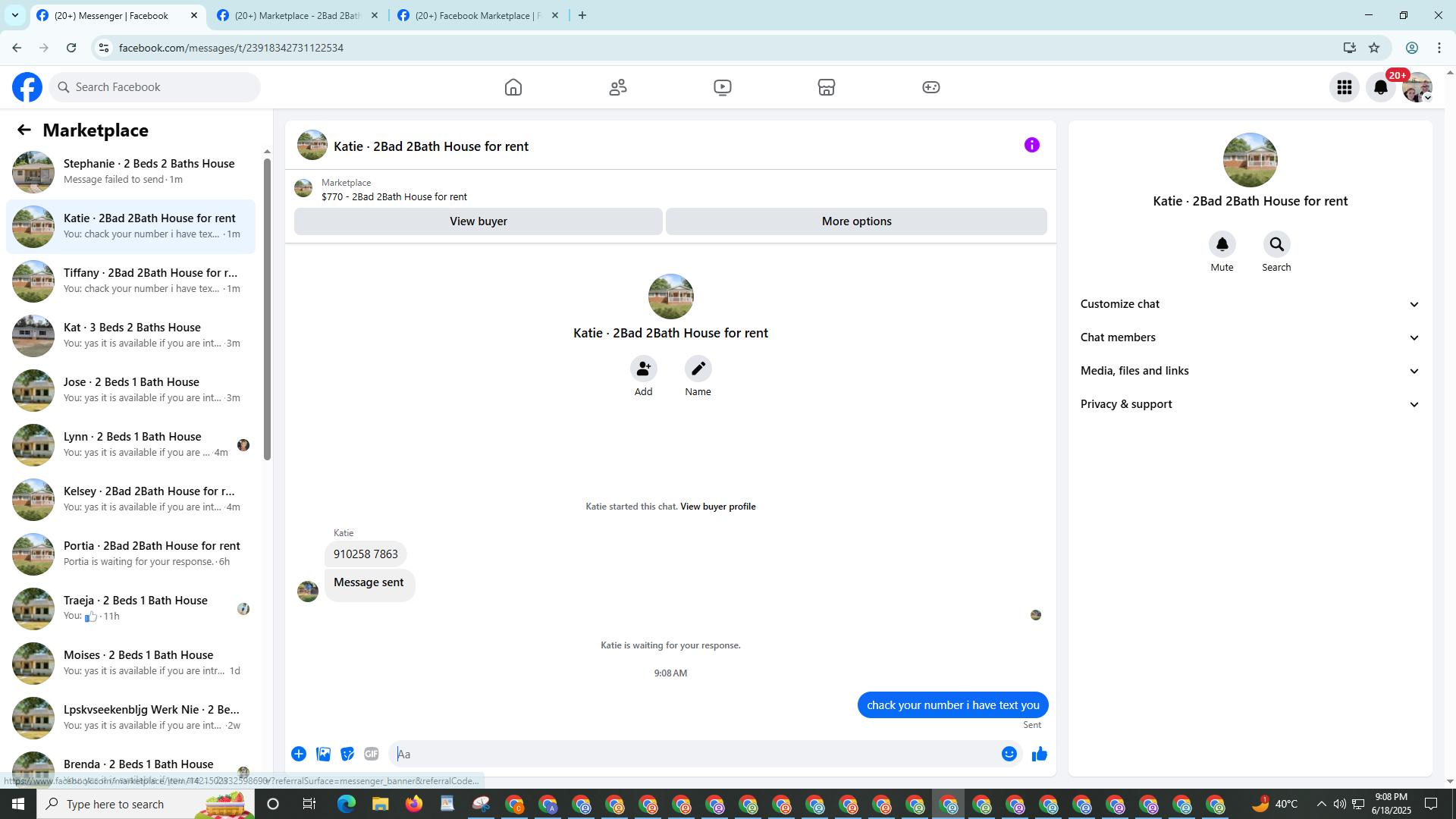Viewport: 1456px width, 819px height.
Task: Choose a sticker with the sticker icon
Action: point(347,754)
